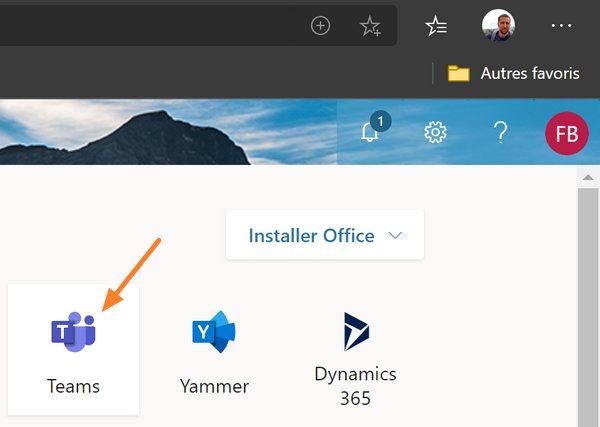This screenshot has height=427, width=600.
Task: Open the Autres favoris folder
Action: (x=514, y=73)
